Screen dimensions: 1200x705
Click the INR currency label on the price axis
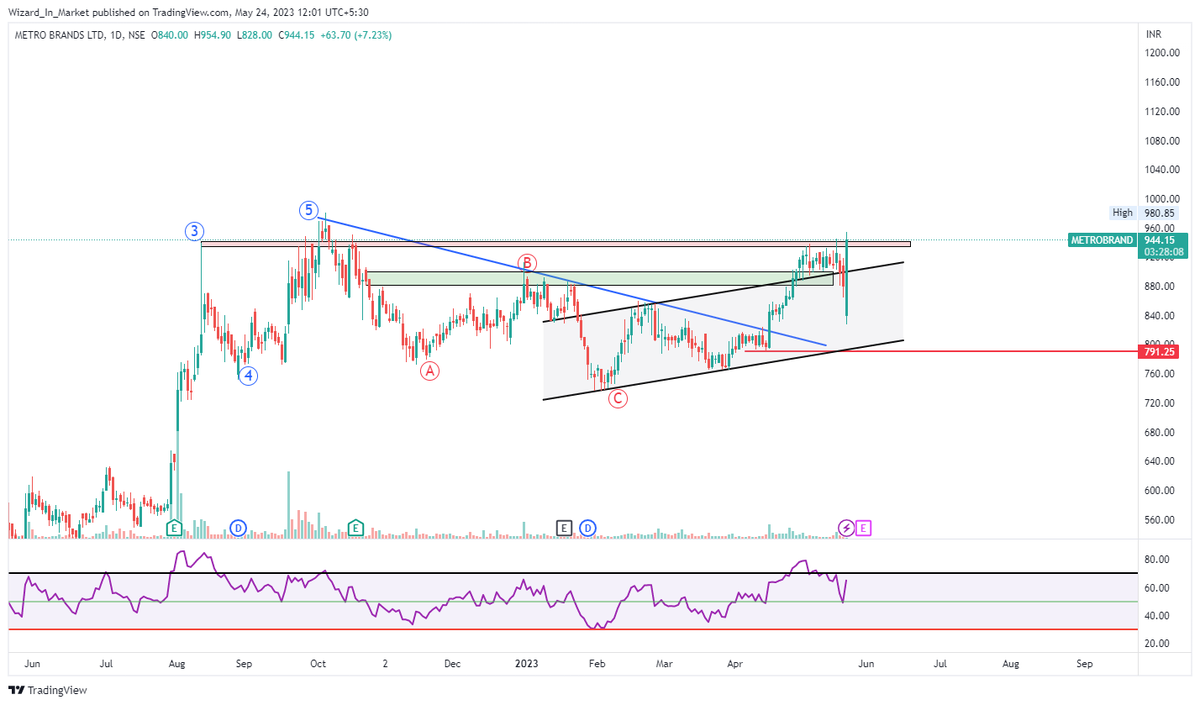[1153, 34]
